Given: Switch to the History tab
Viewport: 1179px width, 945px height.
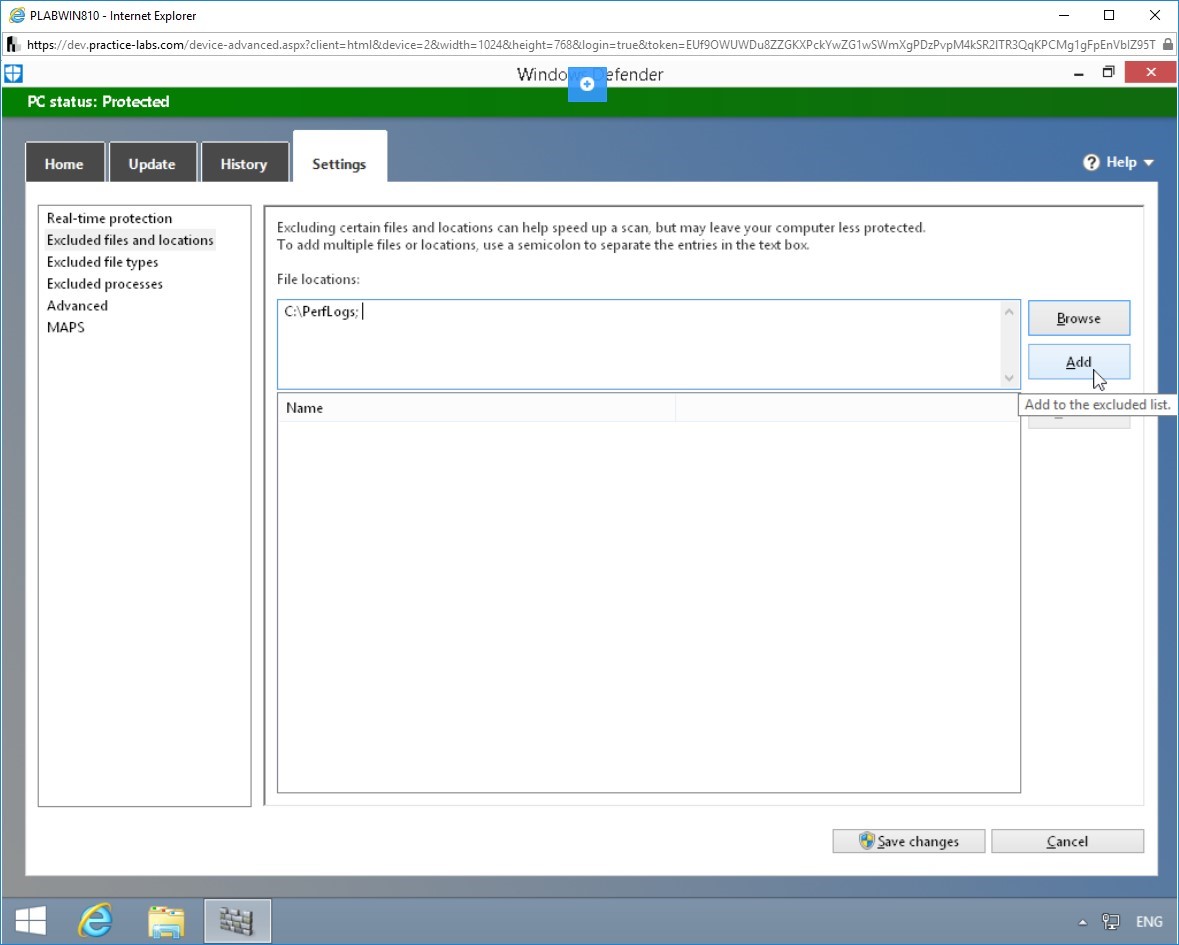Looking at the screenshot, I should point(244,164).
